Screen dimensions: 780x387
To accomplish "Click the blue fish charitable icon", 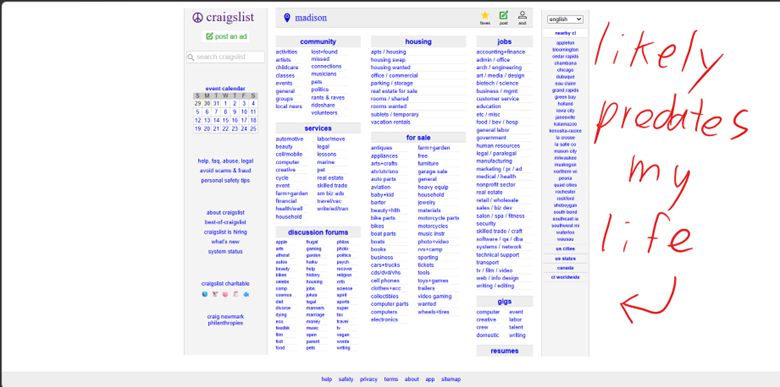I will [x=246, y=294].
